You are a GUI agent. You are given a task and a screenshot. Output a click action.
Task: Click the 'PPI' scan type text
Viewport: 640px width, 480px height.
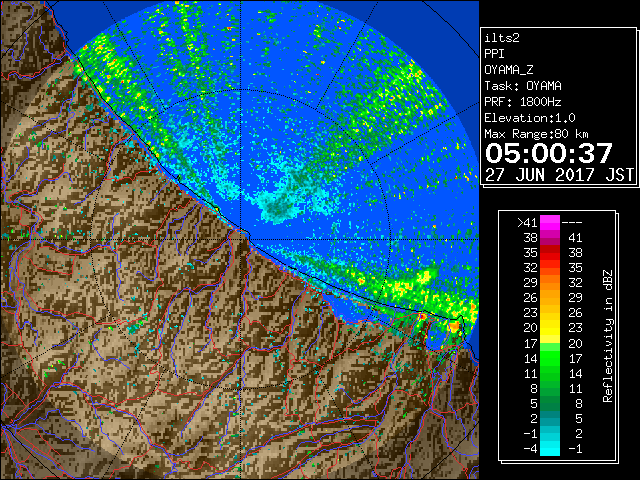494,54
